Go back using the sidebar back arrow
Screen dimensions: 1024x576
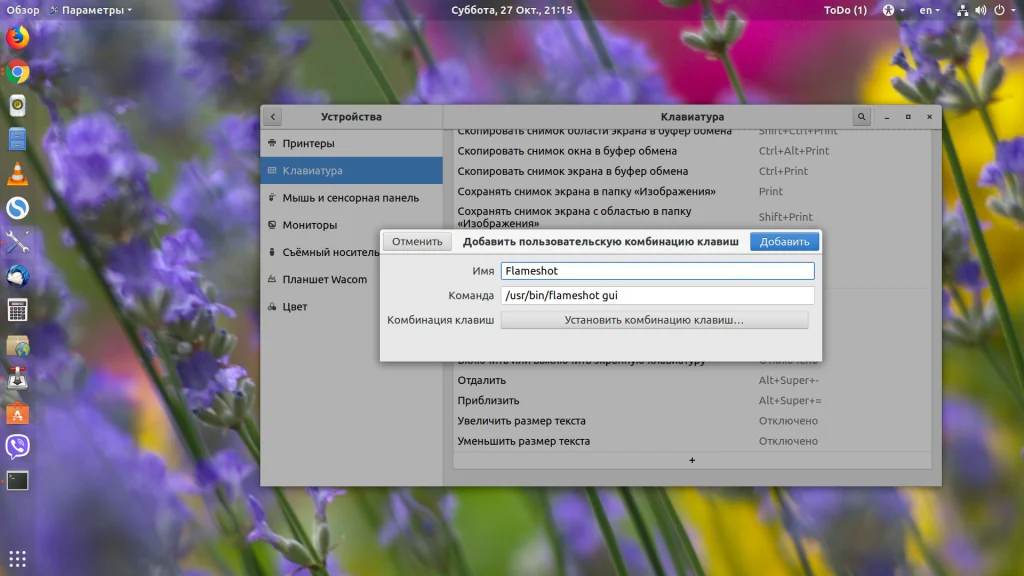click(273, 117)
